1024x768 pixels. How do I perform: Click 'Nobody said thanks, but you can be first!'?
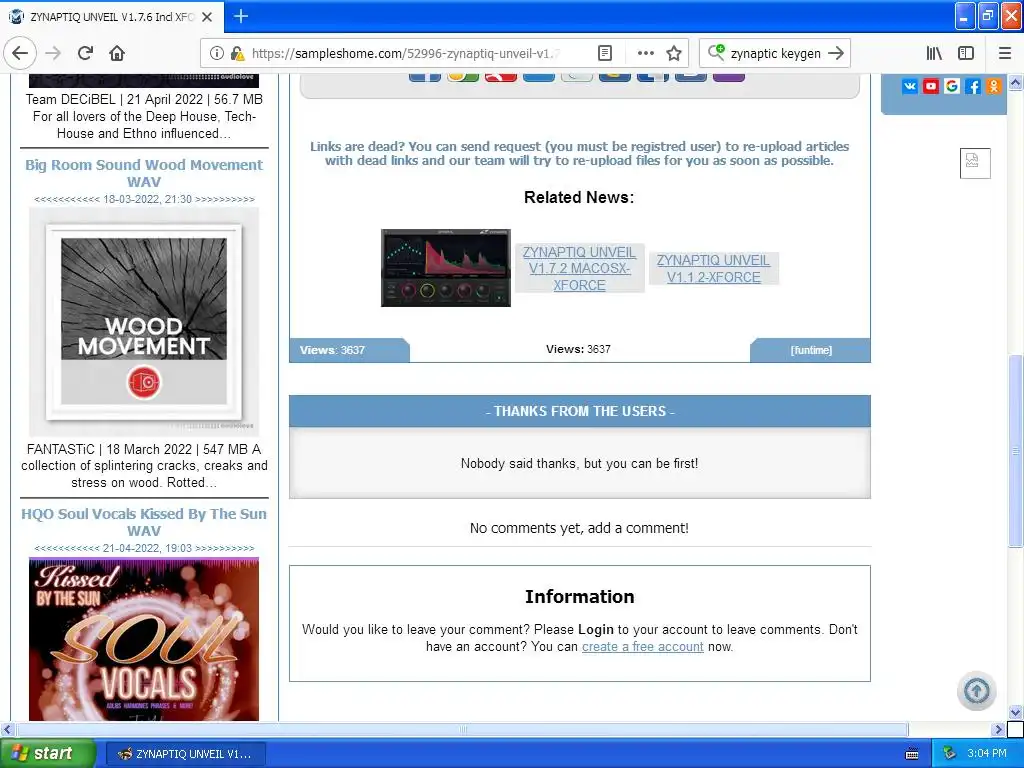[579, 463]
